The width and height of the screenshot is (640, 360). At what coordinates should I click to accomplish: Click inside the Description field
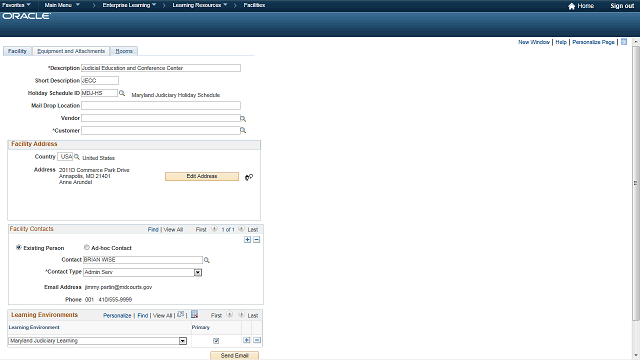coord(161,68)
